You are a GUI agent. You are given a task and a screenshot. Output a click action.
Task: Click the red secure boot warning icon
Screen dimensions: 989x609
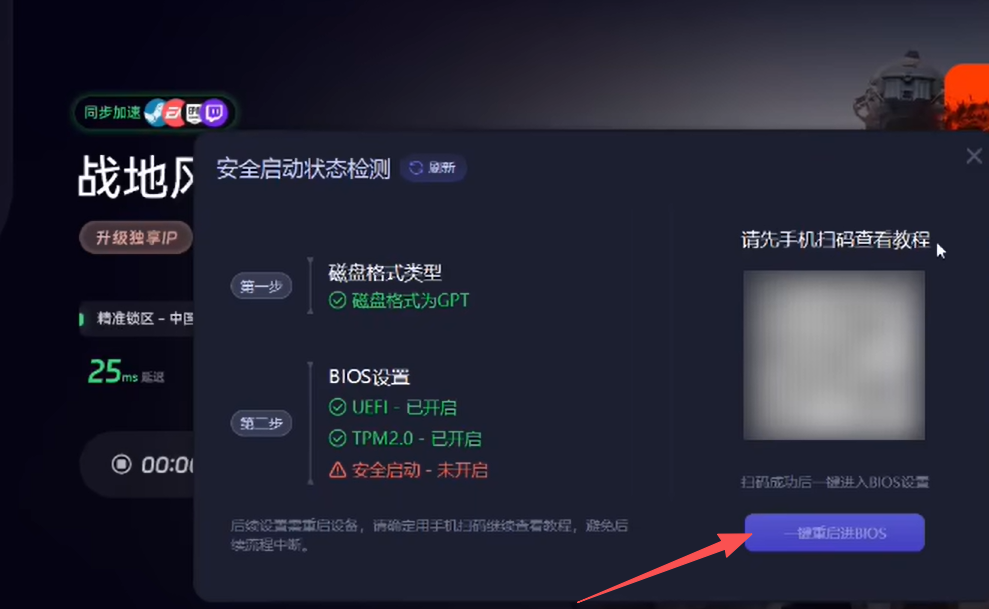(x=337, y=470)
